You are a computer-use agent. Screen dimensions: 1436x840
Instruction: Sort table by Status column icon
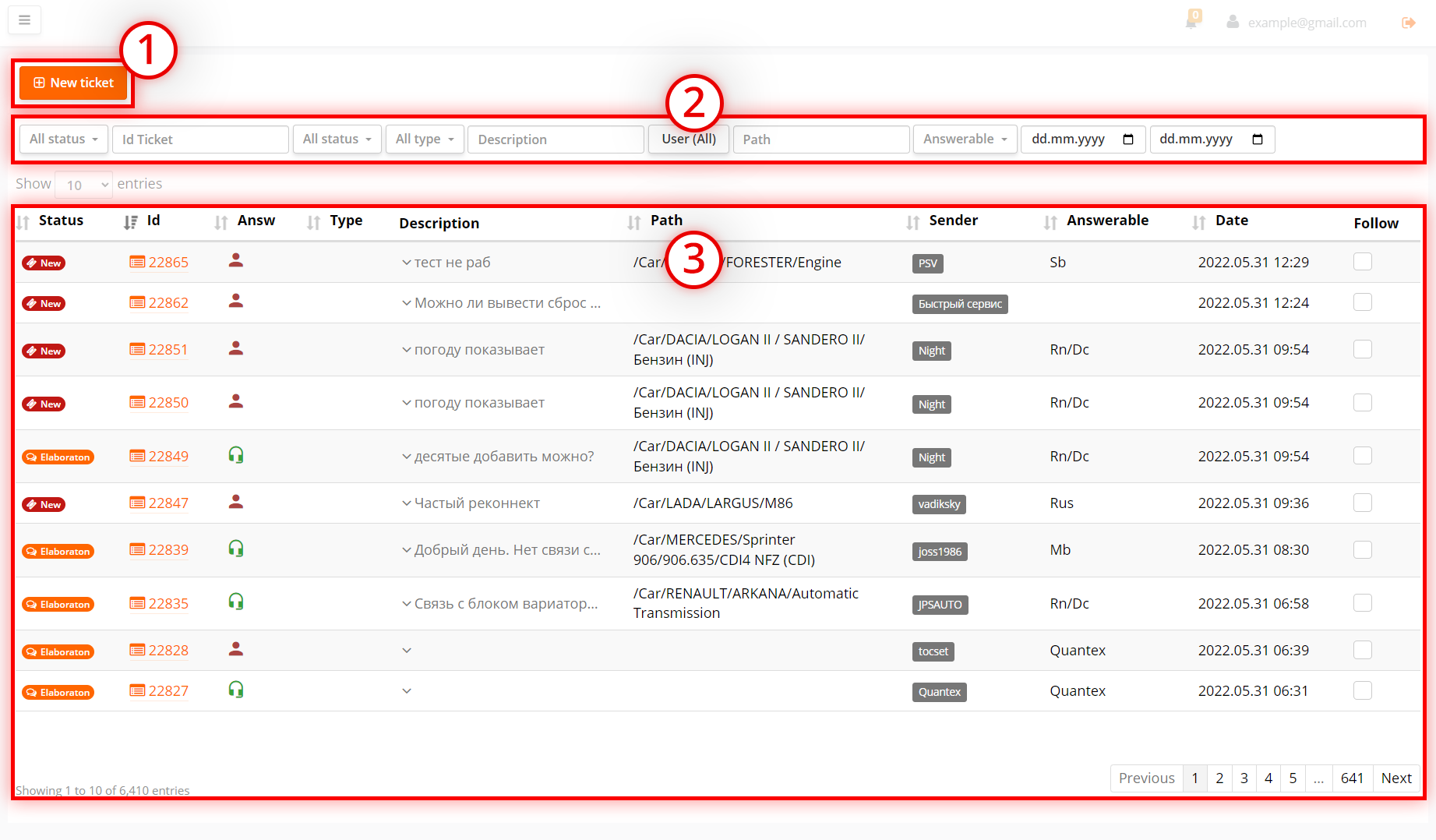pyautogui.click(x=23, y=222)
